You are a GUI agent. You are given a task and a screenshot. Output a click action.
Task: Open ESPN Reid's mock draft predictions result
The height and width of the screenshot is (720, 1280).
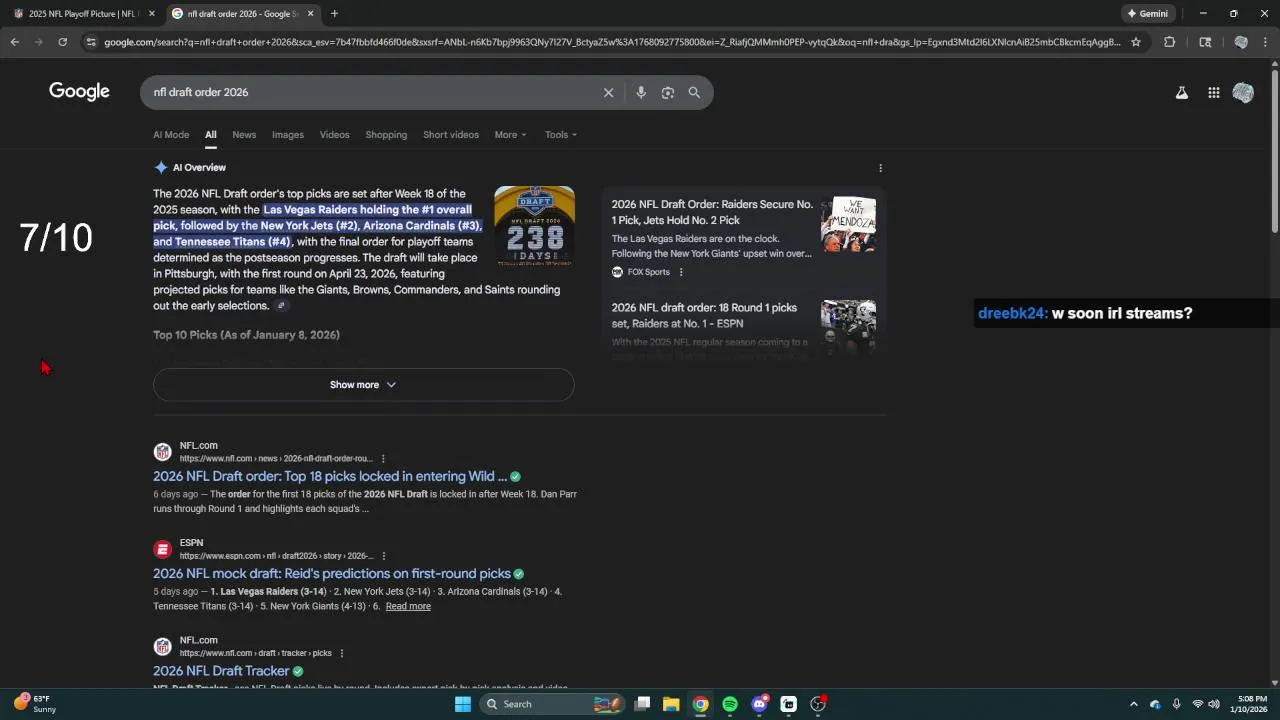[x=332, y=574]
